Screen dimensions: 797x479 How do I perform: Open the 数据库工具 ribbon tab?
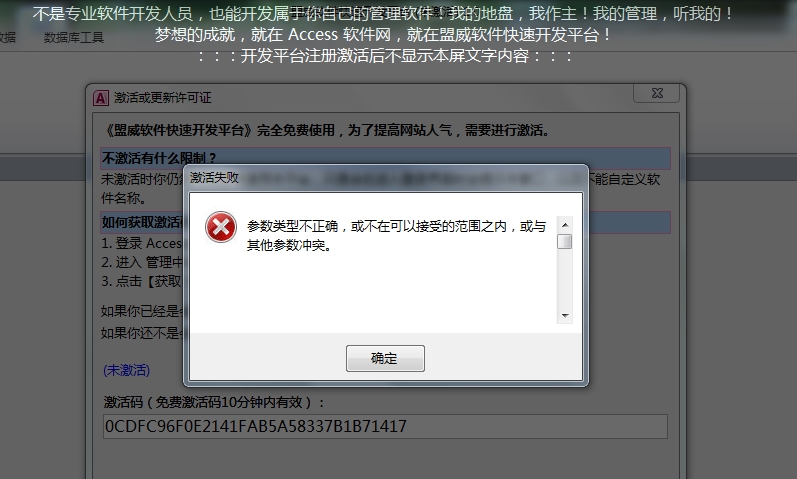tap(74, 38)
